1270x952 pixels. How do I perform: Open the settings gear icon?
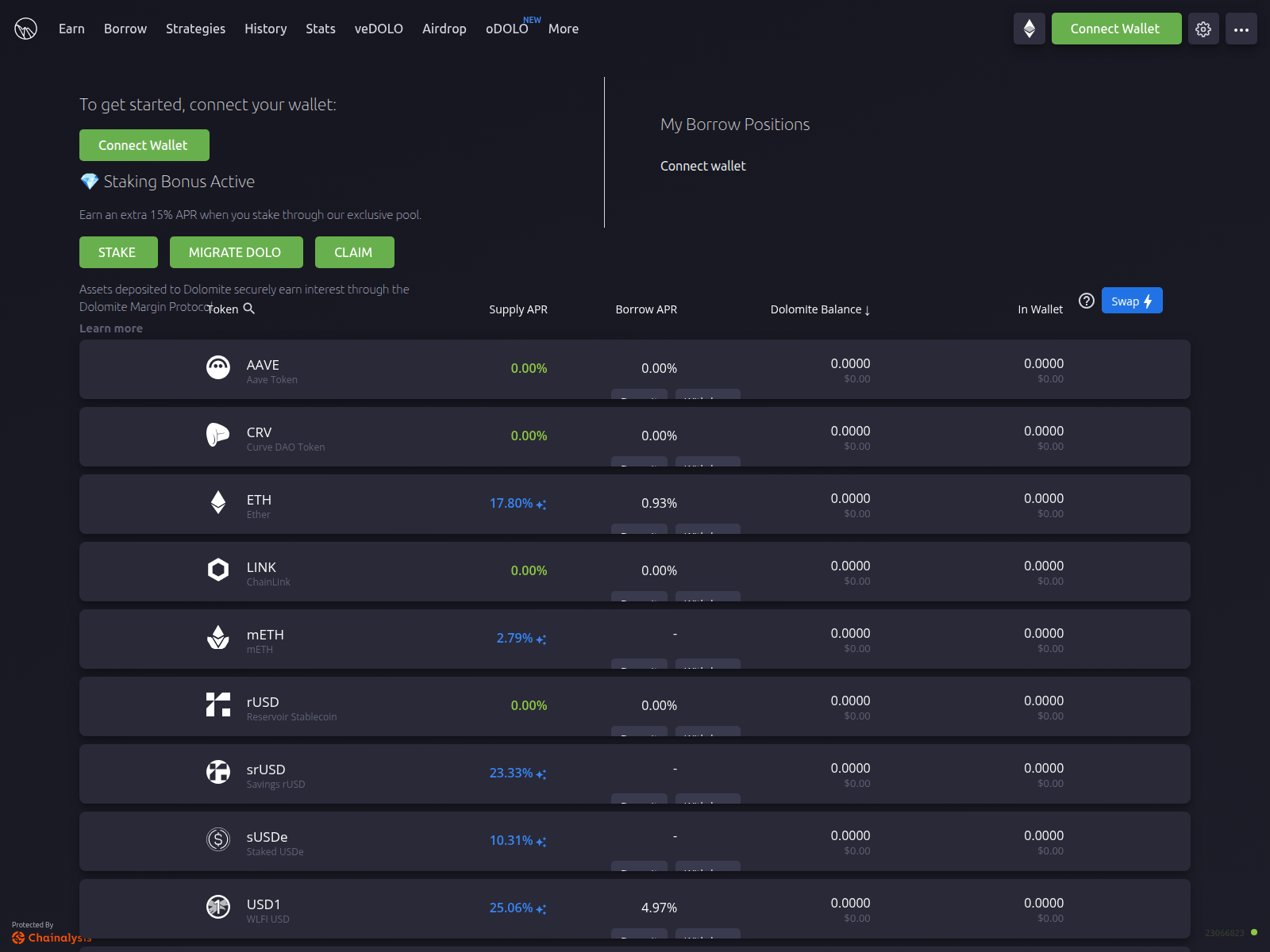tap(1203, 29)
